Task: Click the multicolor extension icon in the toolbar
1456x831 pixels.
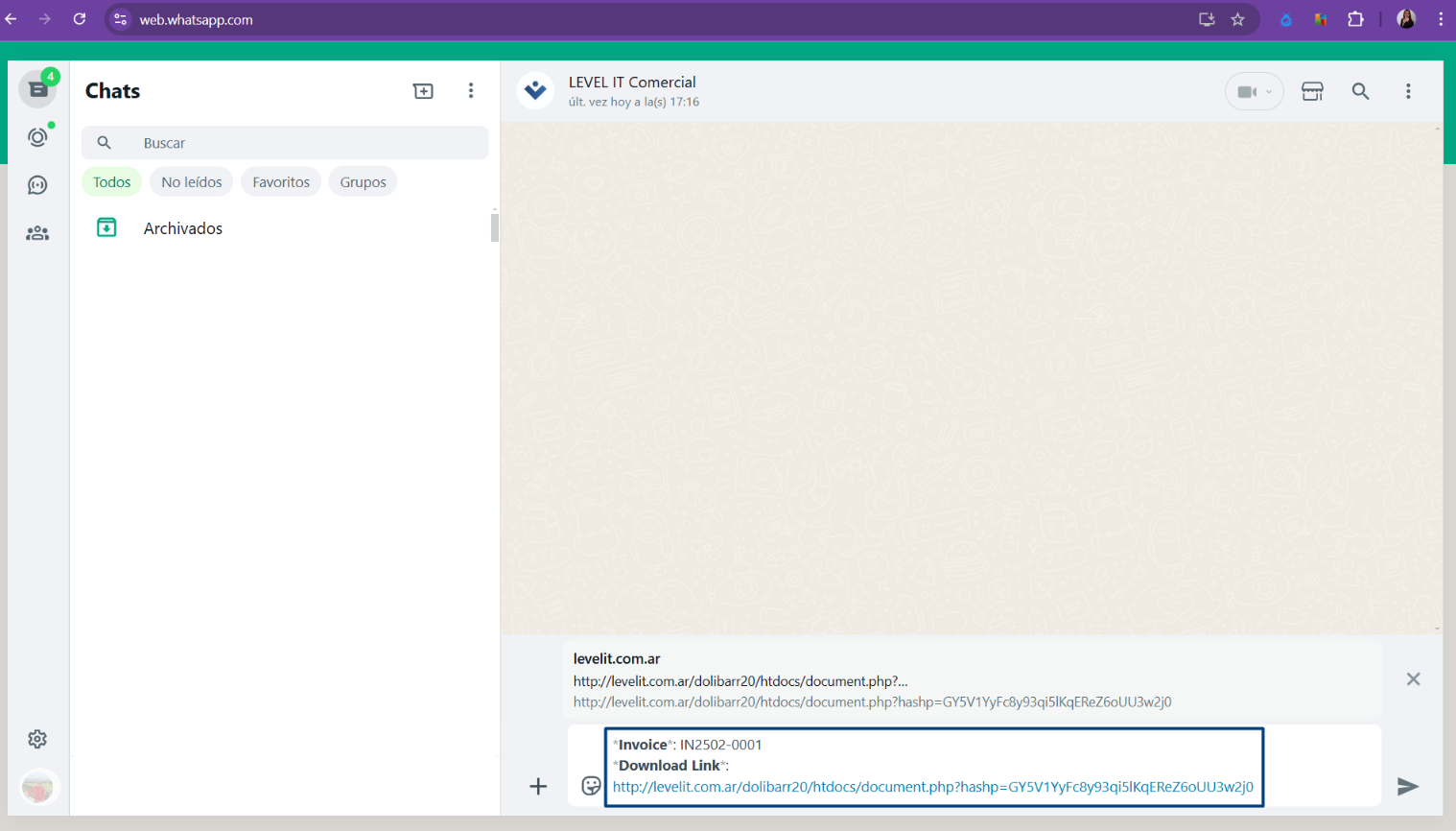Action: coord(1321,19)
